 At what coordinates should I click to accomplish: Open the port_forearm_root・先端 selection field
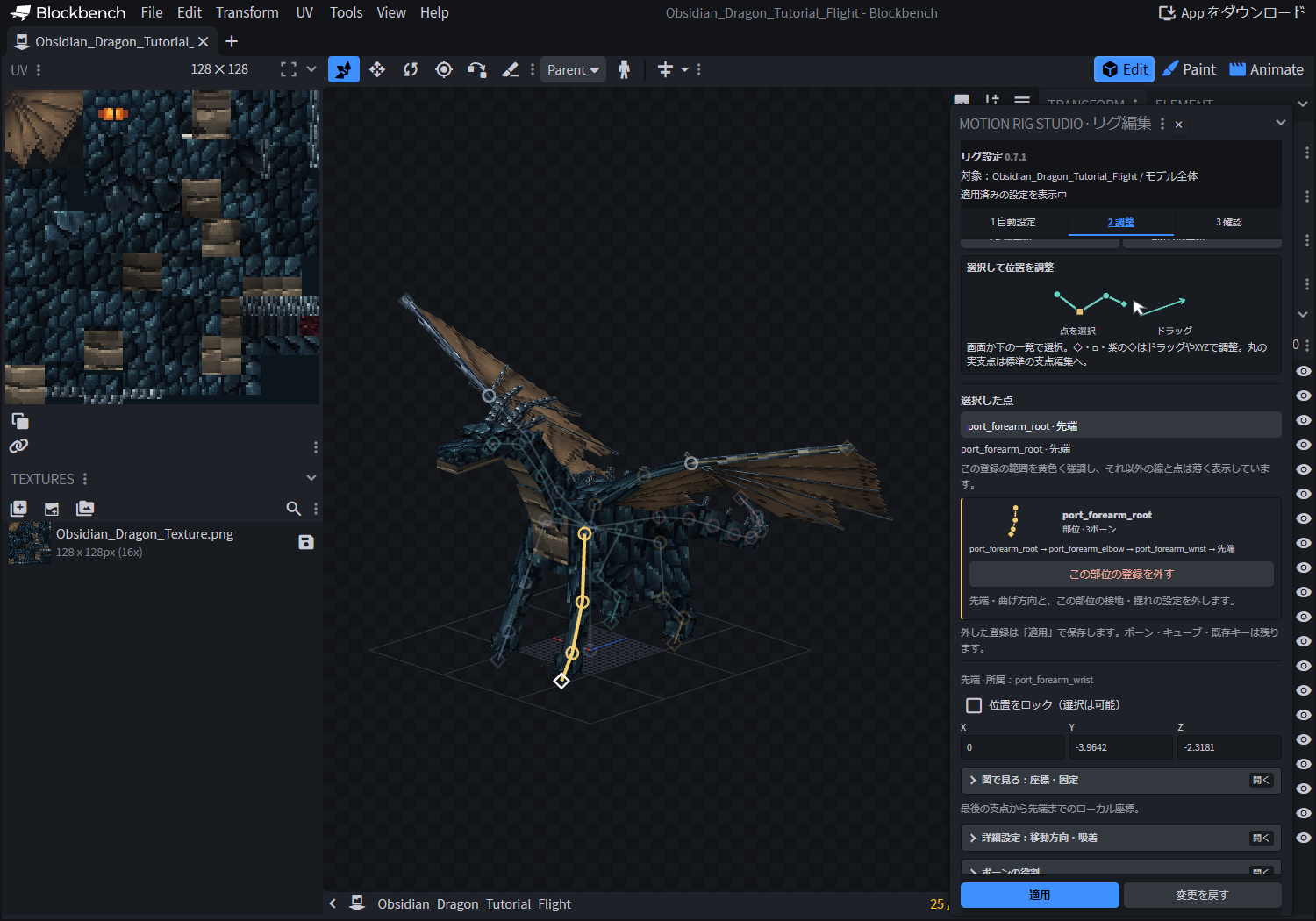pyautogui.click(x=1121, y=425)
